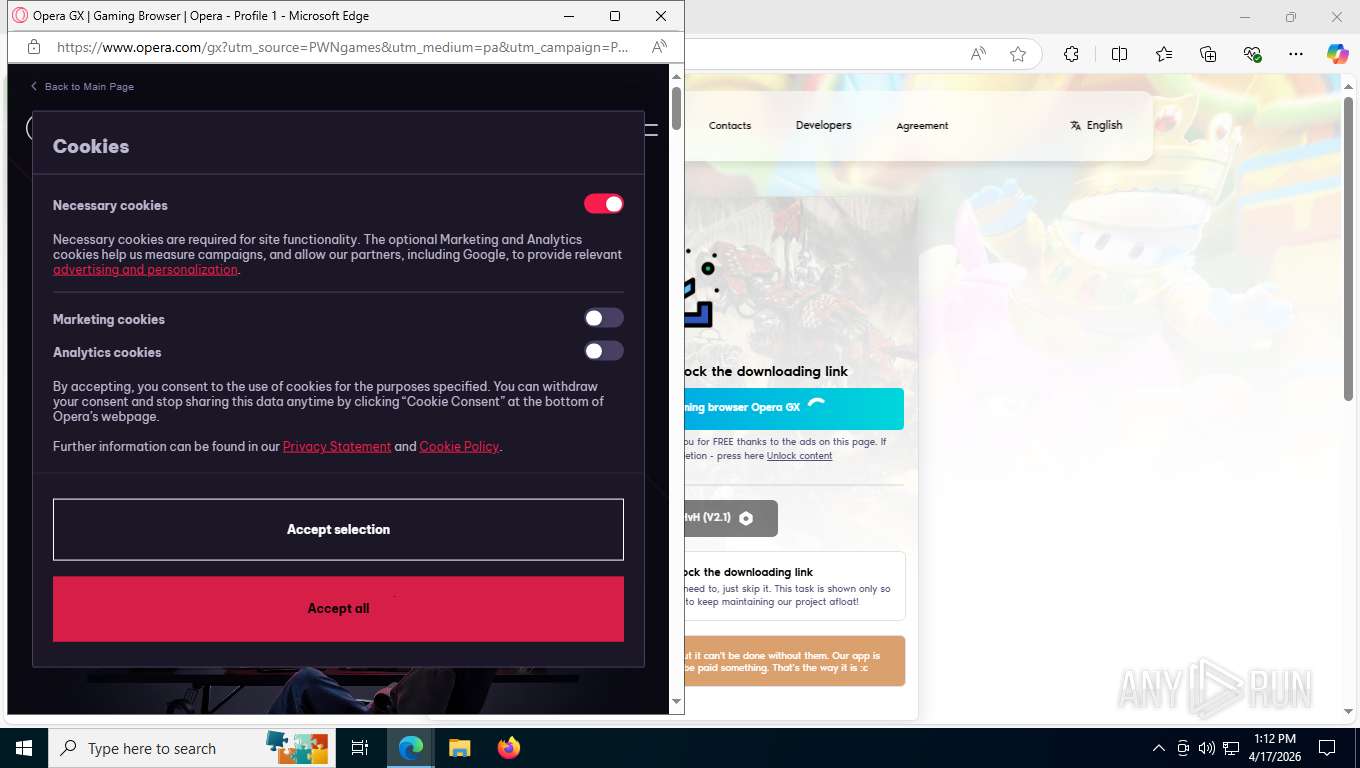View site information lock icon in Opera popup
This screenshot has width=1360, height=768.
(x=34, y=47)
